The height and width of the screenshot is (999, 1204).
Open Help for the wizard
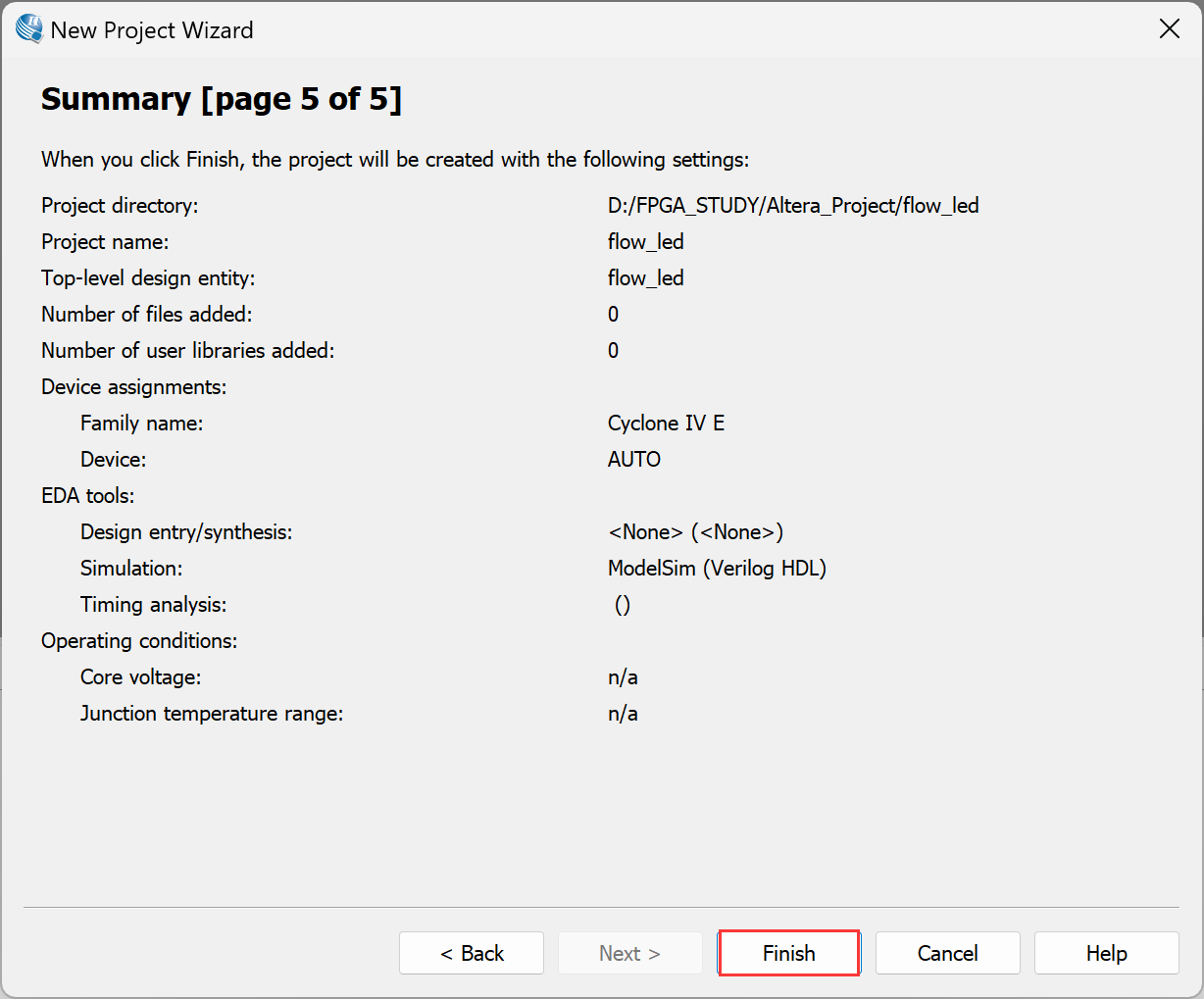pyautogui.click(x=1106, y=953)
